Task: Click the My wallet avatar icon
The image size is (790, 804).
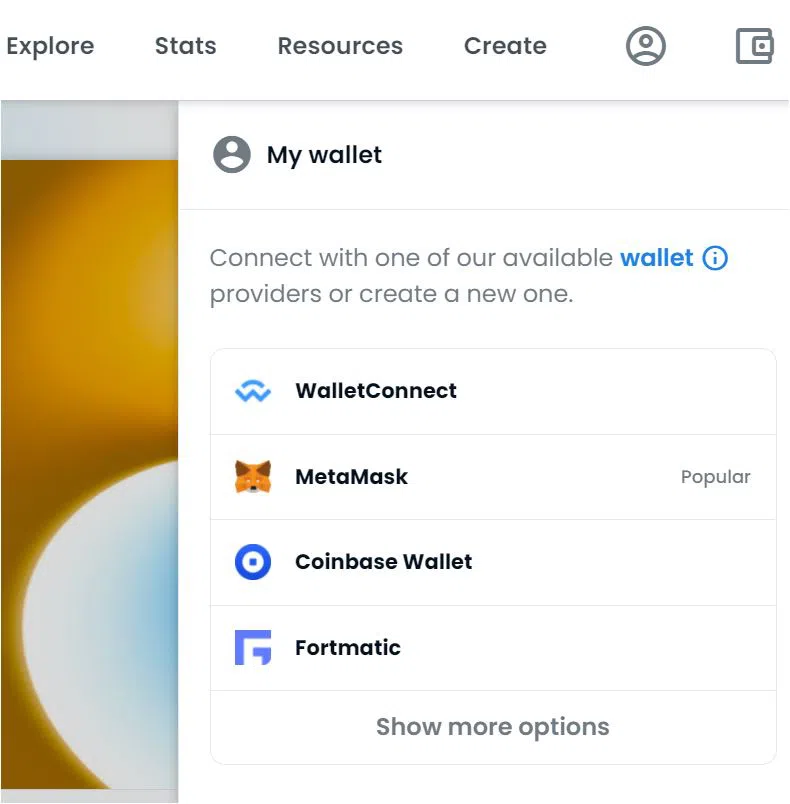Action: coord(232,154)
